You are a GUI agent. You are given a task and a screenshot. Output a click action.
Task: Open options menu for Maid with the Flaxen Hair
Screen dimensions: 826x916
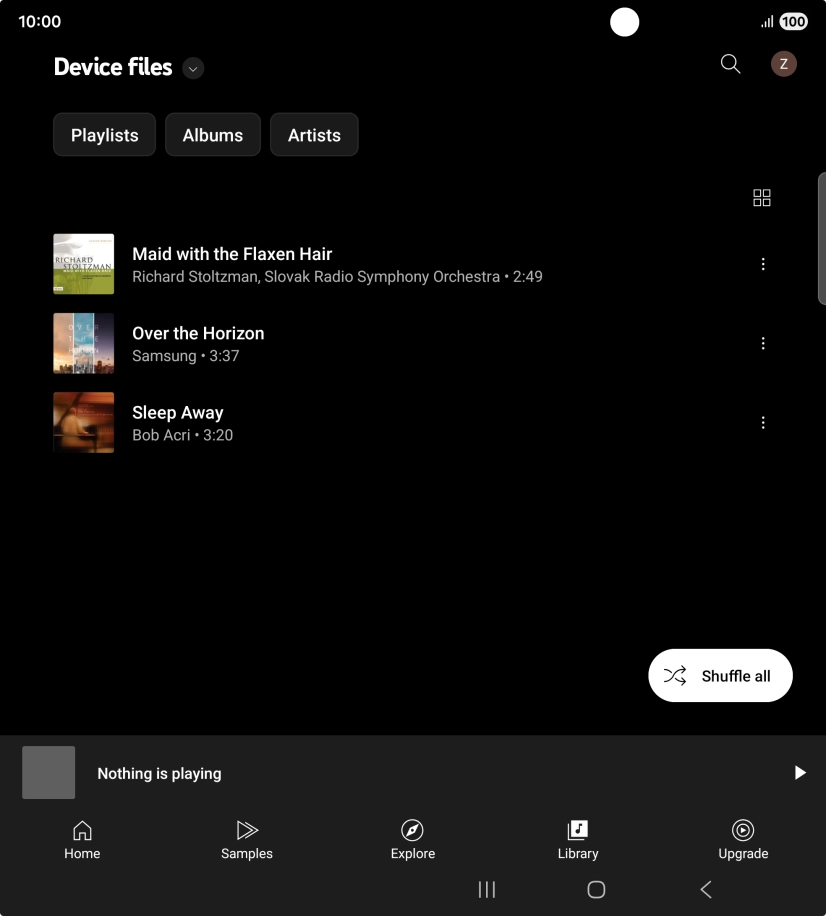tap(763, 263)
